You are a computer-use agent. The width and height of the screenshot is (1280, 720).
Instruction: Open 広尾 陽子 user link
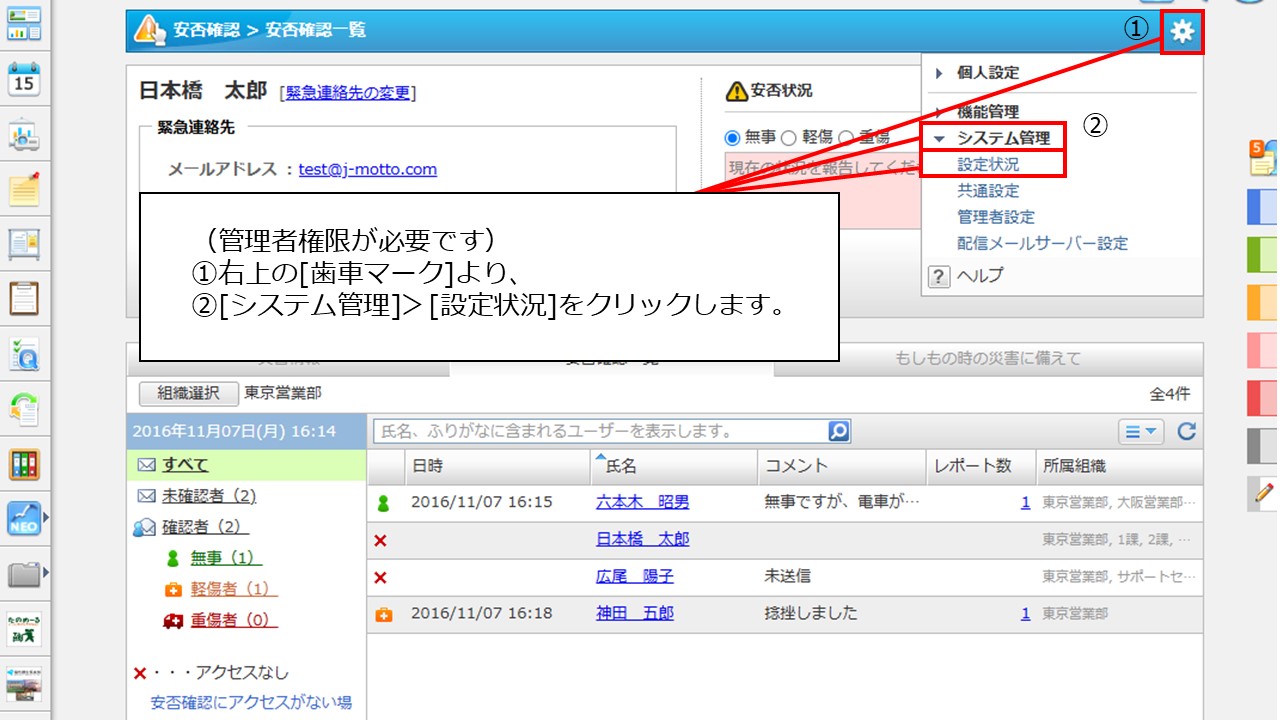pyautogui.click(x=635, y=576)
